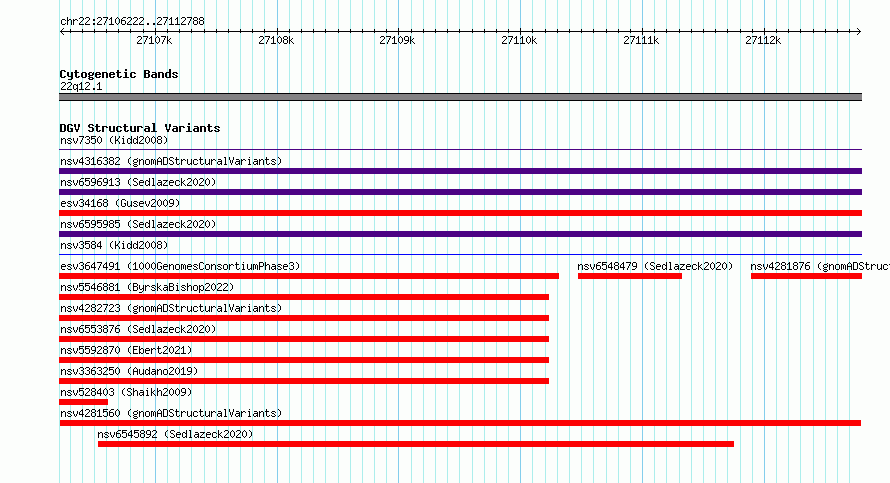Open nsv5592870 (Ebert2021) label
This screenshot has width=890, height=483.
[x=126, y=350]
